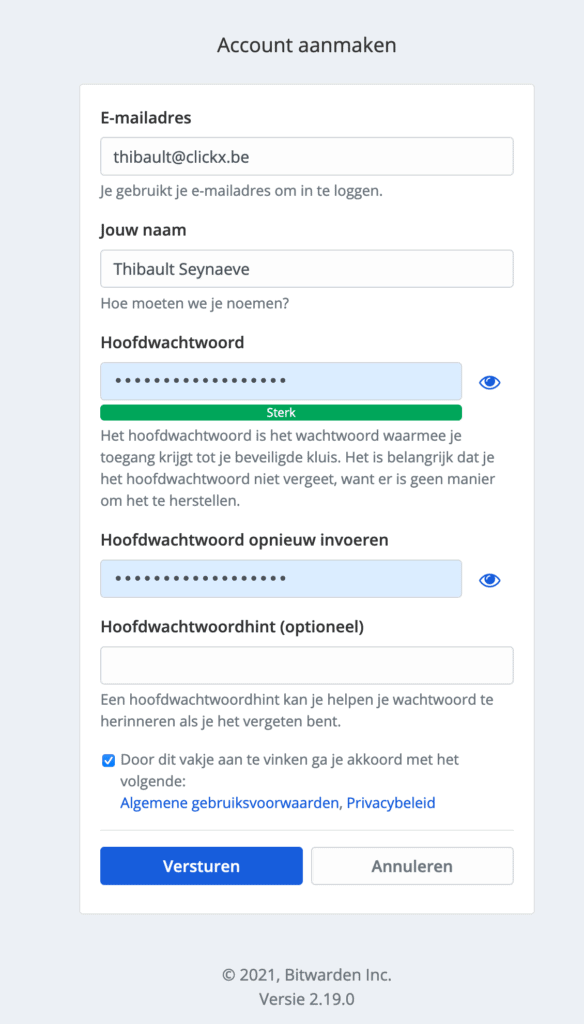The image size is (584, 1024).
Task: Click the Jouw naam label
Action: [x=143, y=230]
